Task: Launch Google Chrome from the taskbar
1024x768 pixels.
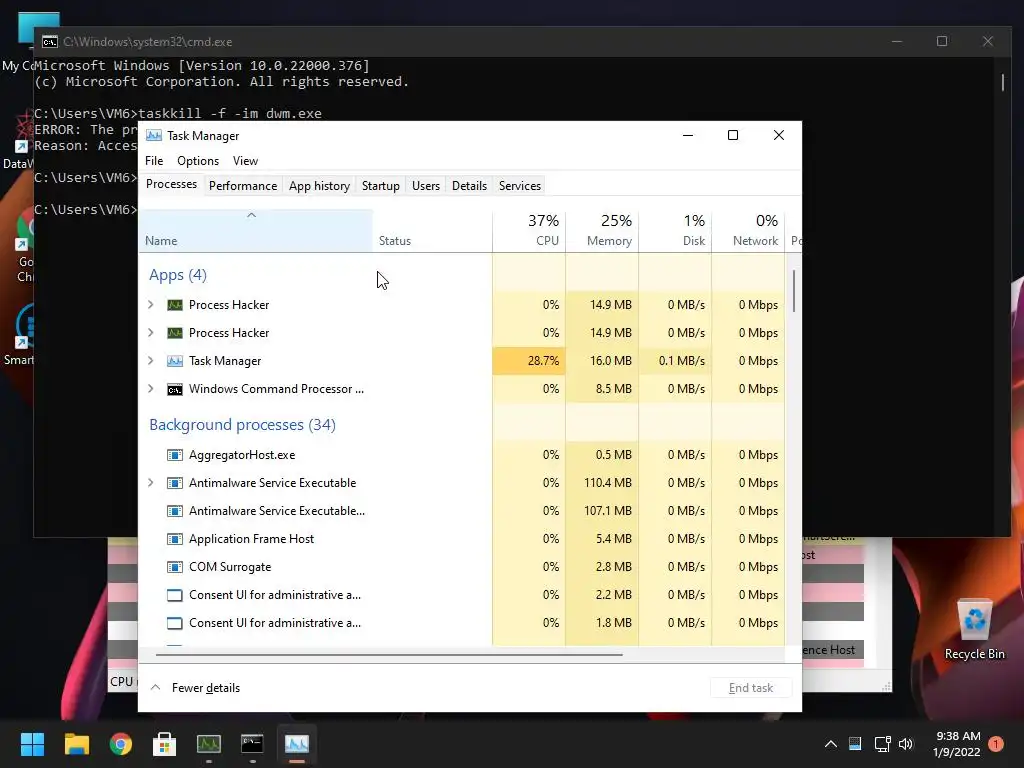Action: [x=121, y=744]
